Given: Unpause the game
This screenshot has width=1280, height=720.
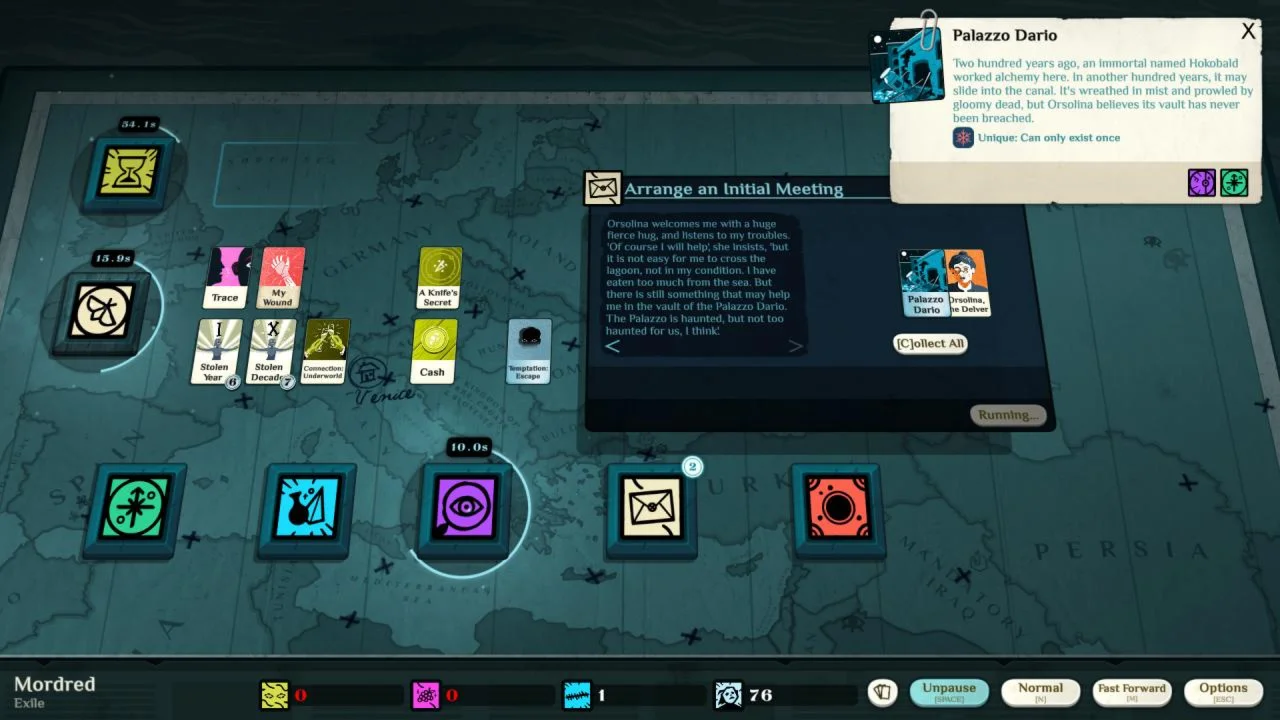Looking at the screenshot, I should [x=949, y=692].
